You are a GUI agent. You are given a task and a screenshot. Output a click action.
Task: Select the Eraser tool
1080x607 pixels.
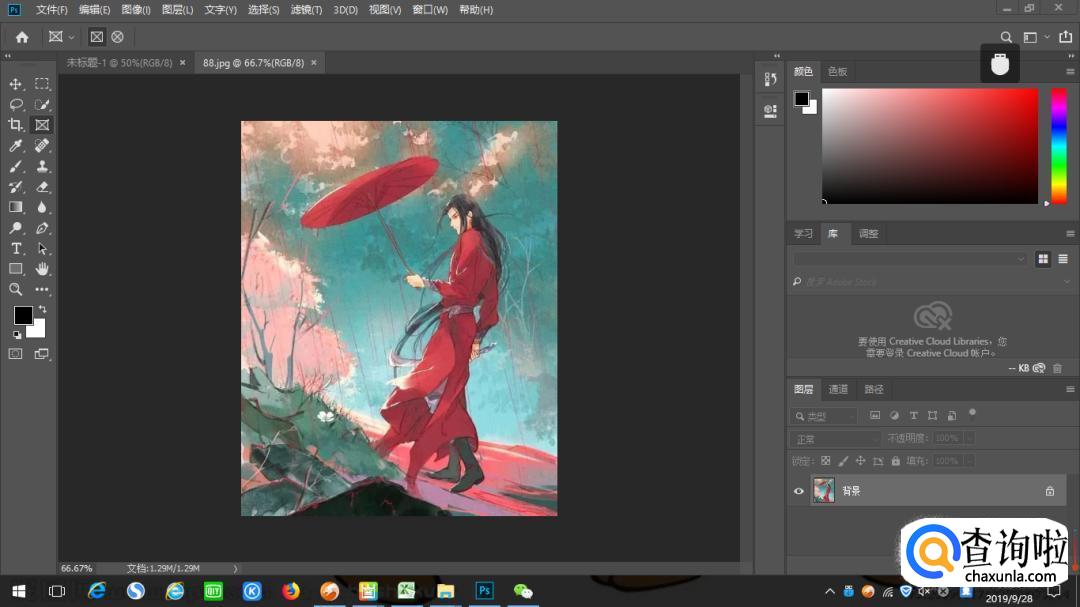(x=42, y=187)
